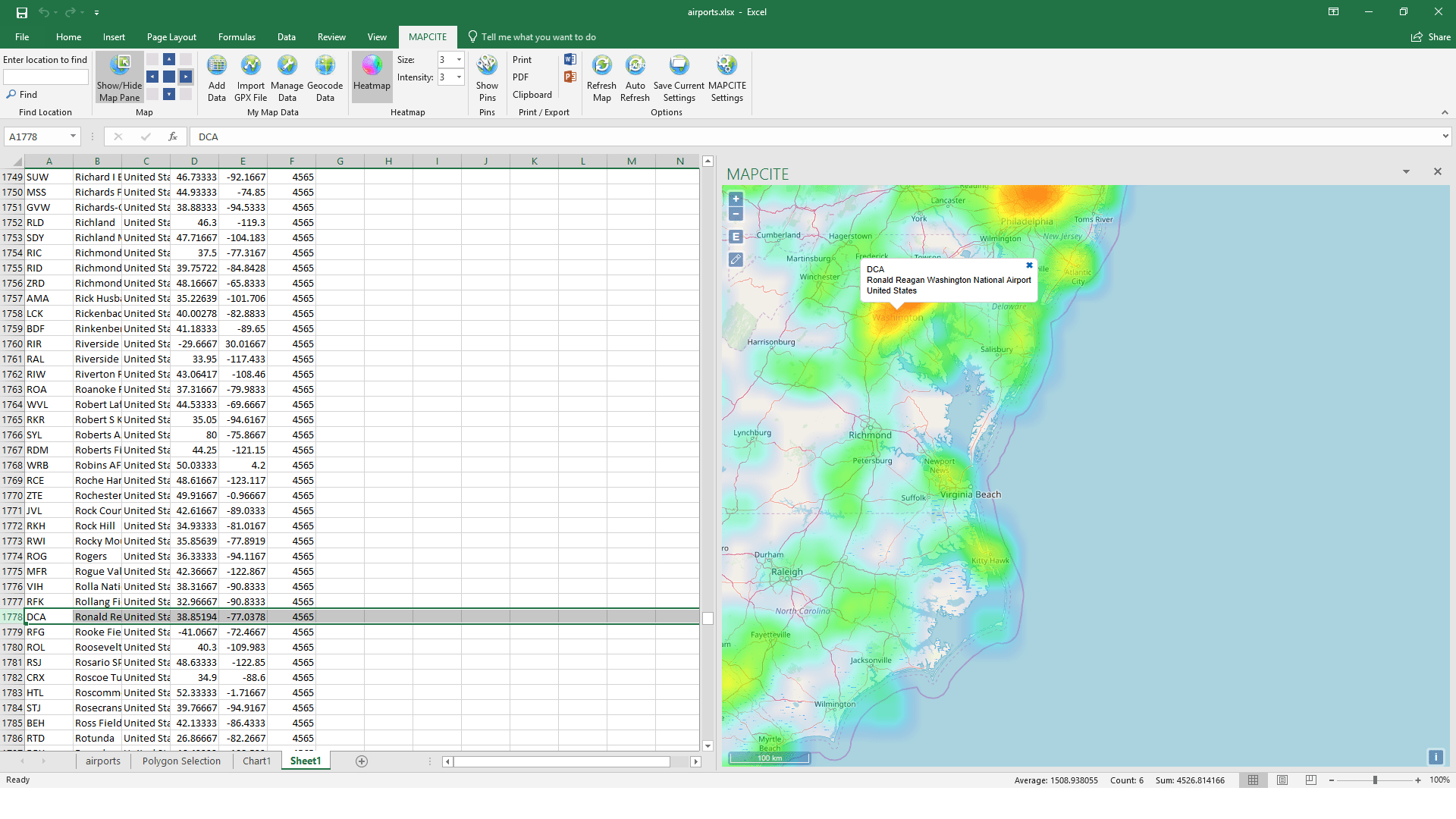Click zoom out minus on status bar
This screenshot has width=1456, height=819.
tap(1332, 780)
